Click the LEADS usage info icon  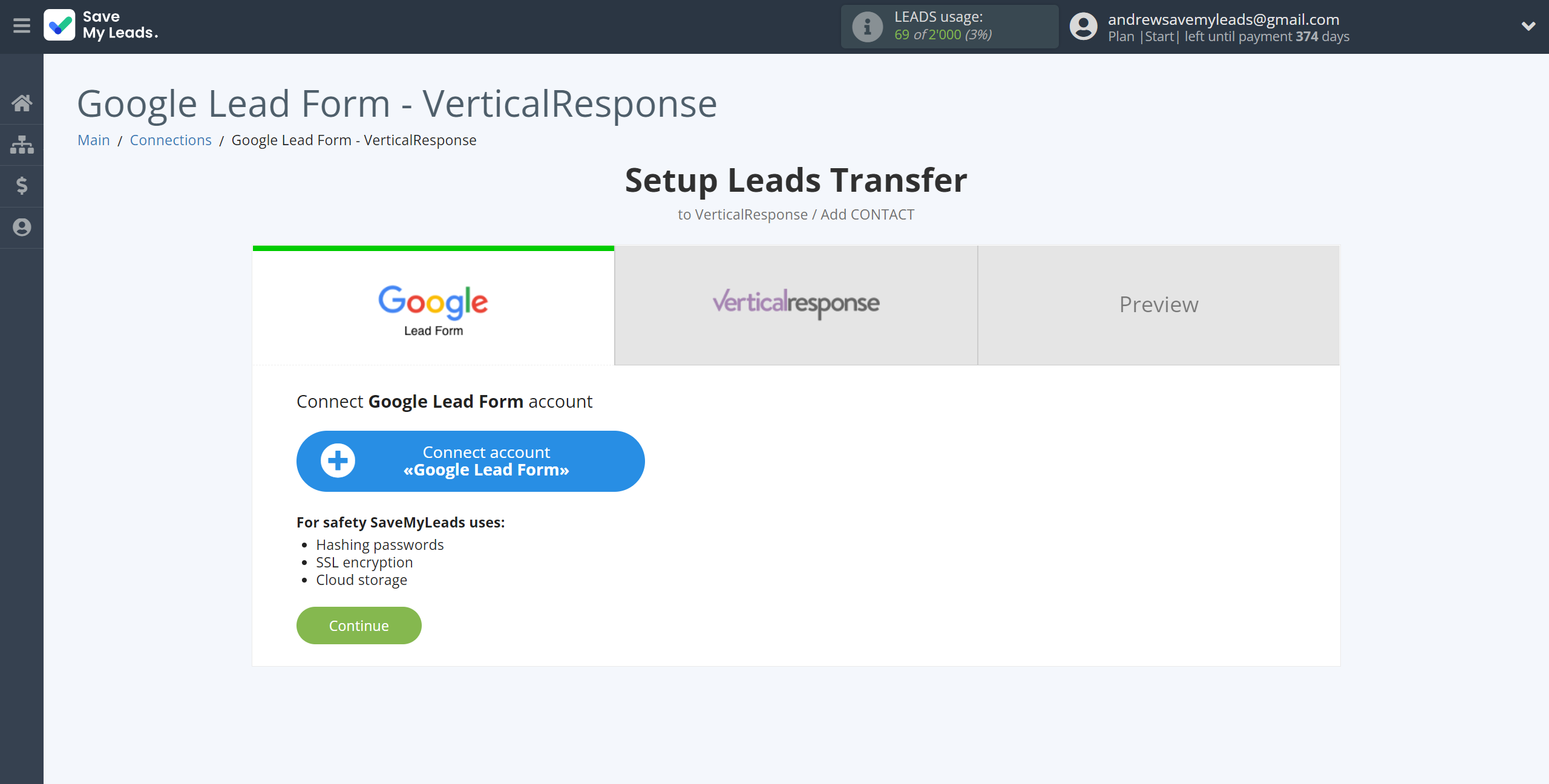(866, 26)
